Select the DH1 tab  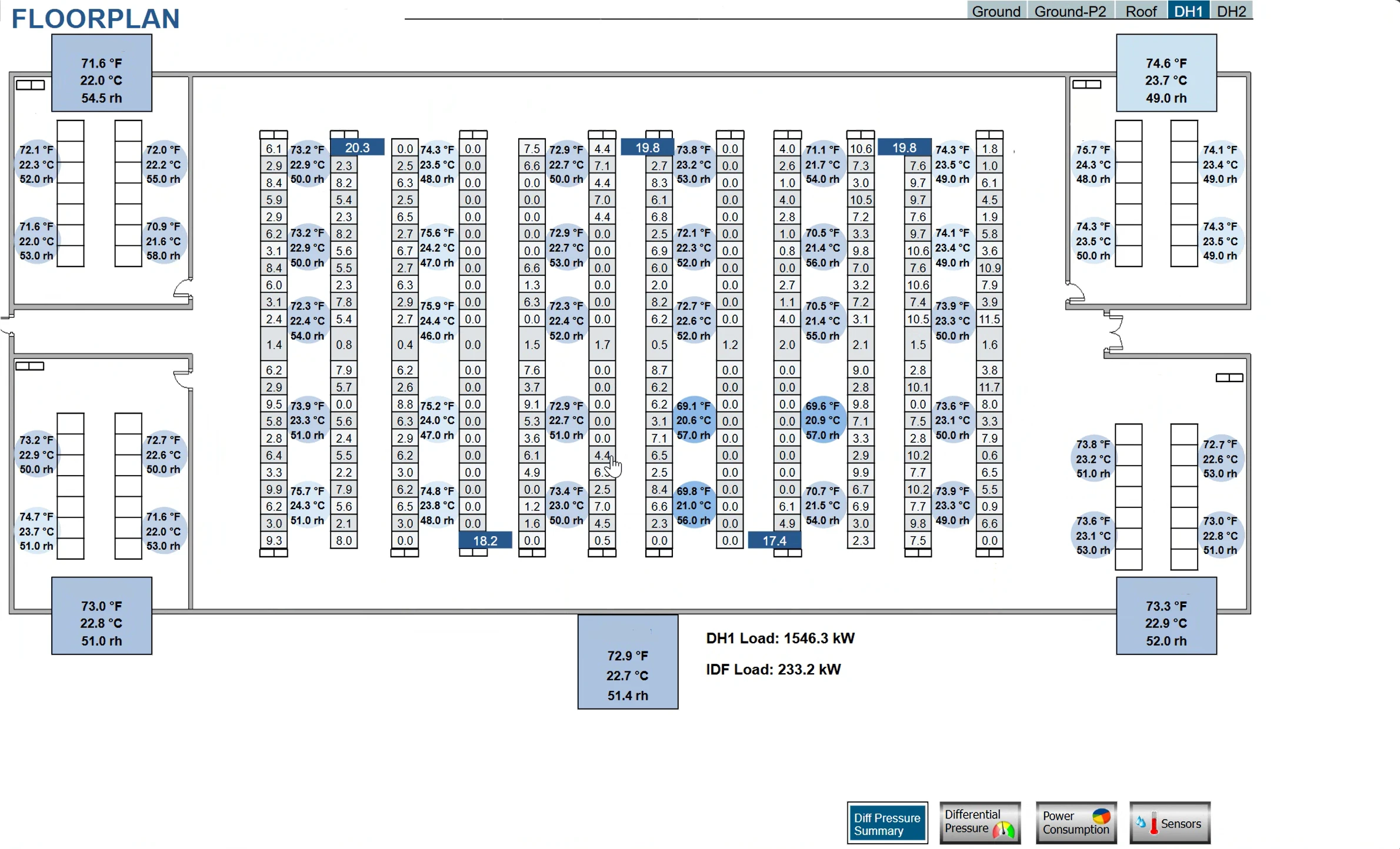click(x=1188, y=11)
